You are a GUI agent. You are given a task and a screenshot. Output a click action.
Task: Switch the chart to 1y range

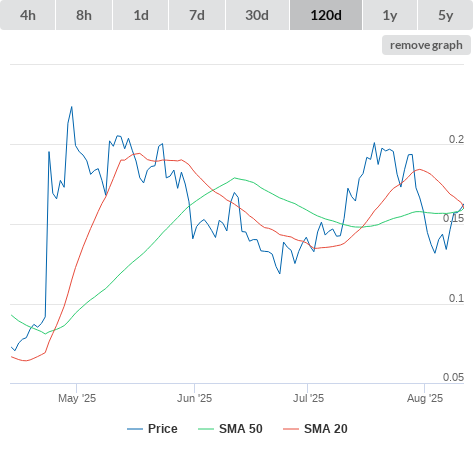coord(390,15)
